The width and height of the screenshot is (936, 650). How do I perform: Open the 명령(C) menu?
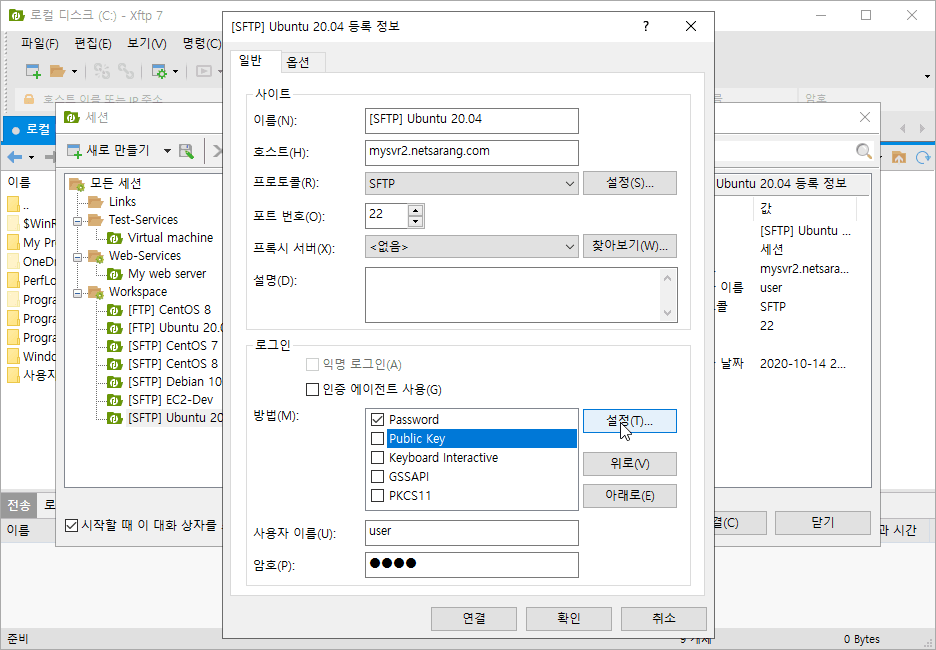click(x=202, y=44)
